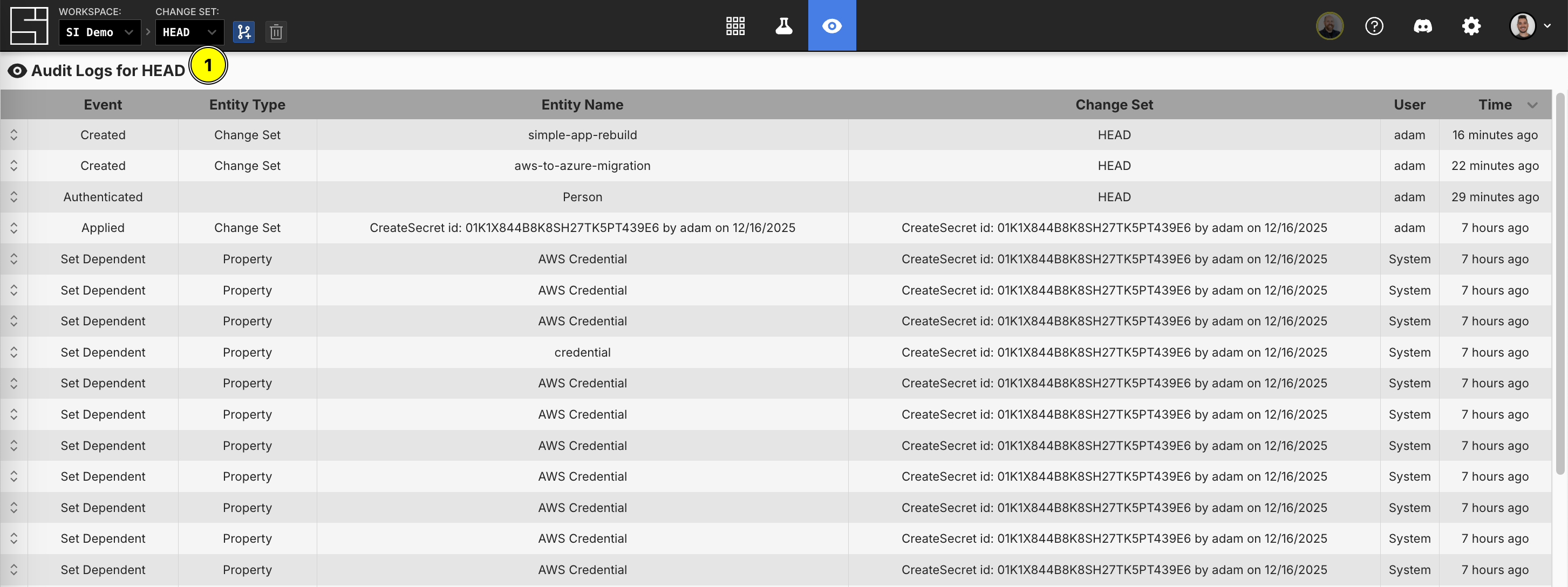Screen dimensions: 1568x587
Task: Open the Discord community icon
Action: (x=1422, y=25)
